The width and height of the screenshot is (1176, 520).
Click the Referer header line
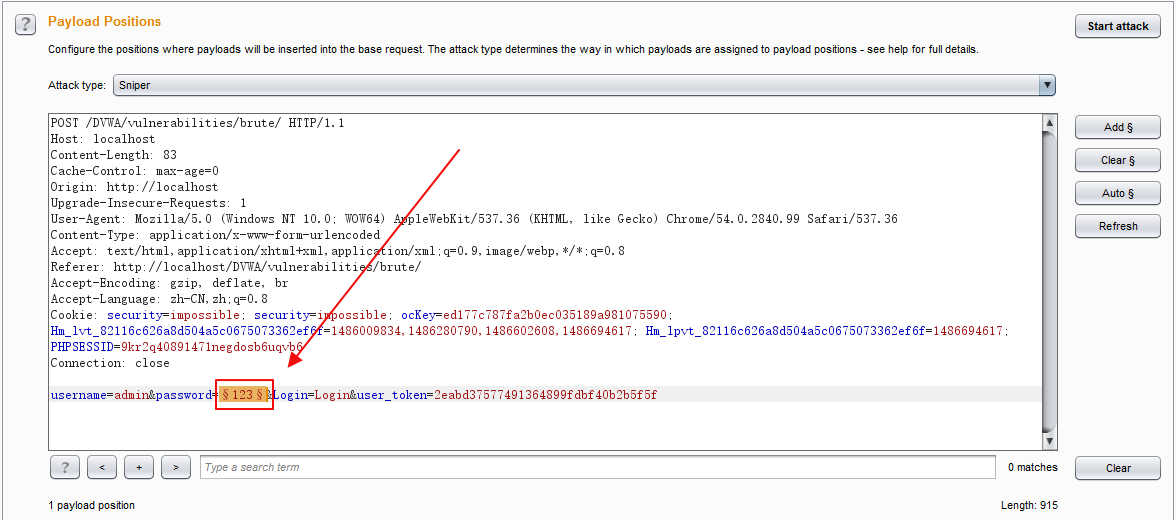point(236,267)
